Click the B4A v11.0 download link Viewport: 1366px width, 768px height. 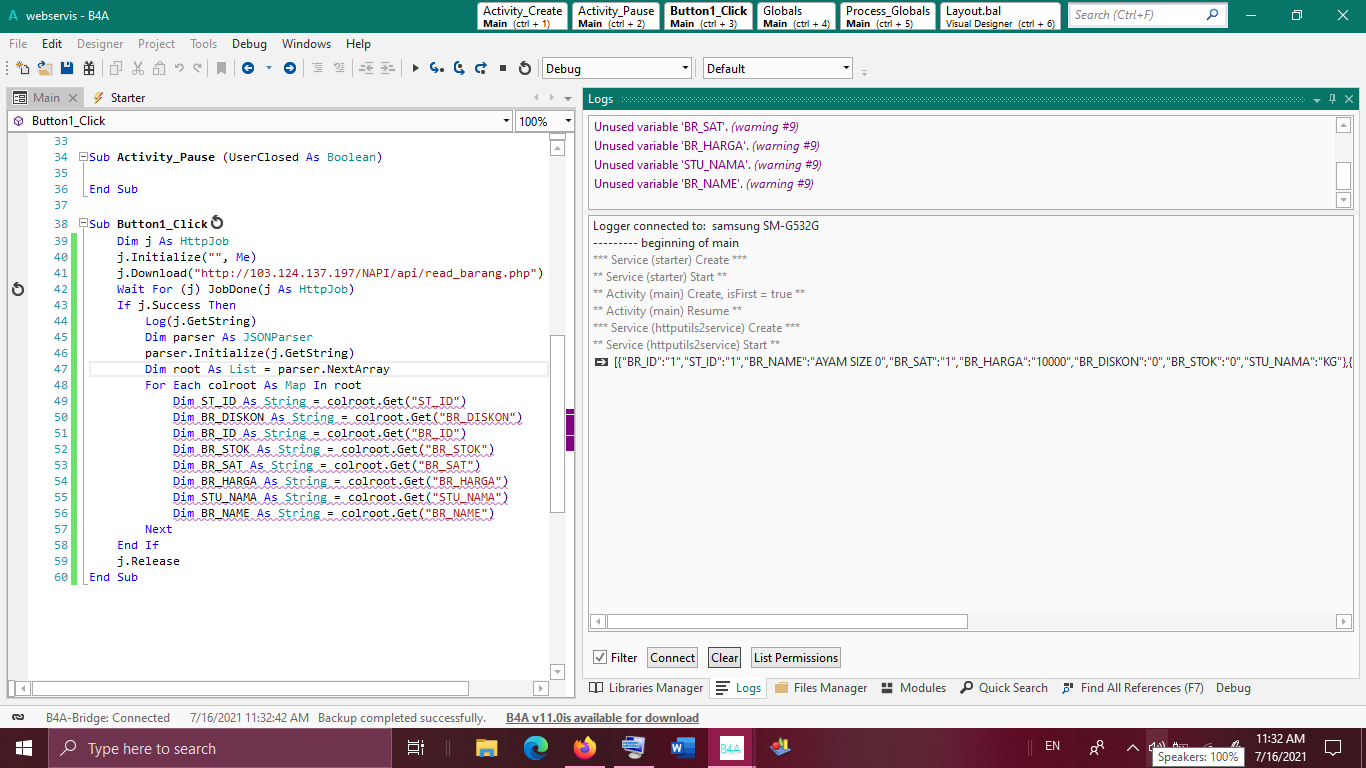602,718
